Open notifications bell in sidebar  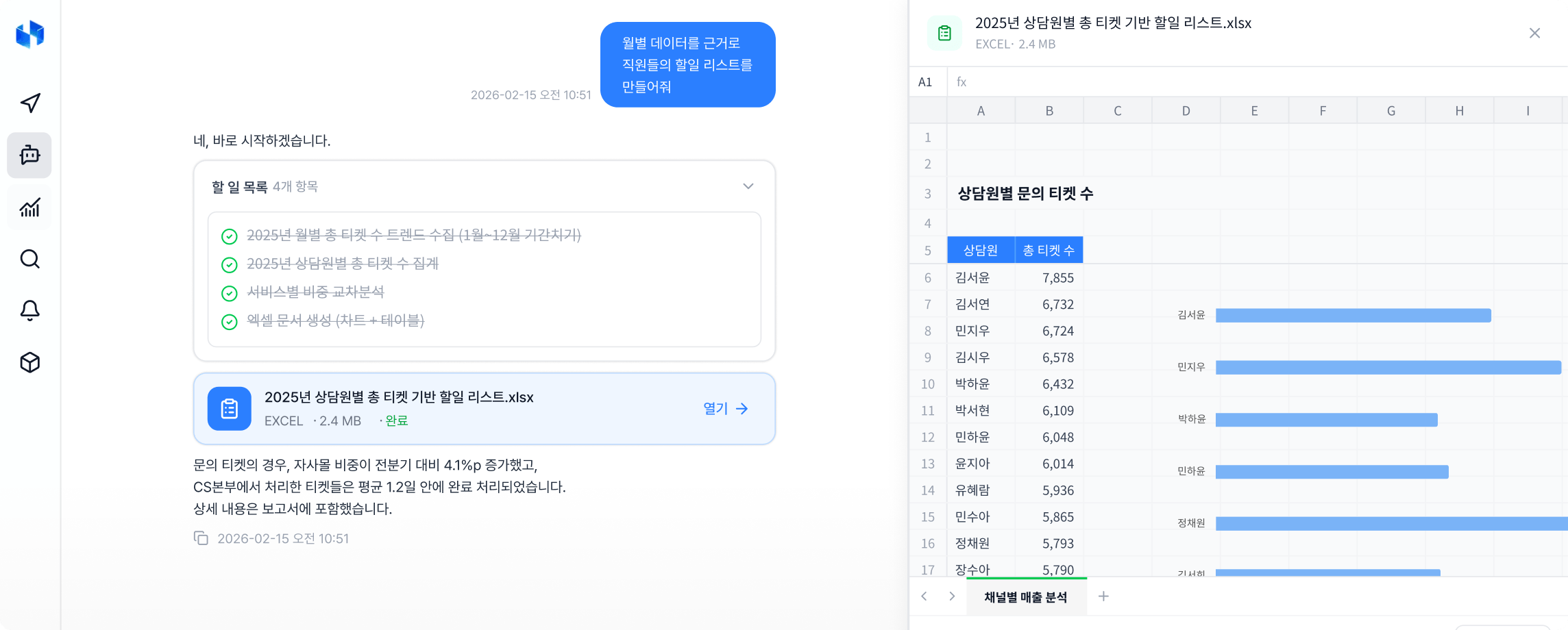click(29, 310)
